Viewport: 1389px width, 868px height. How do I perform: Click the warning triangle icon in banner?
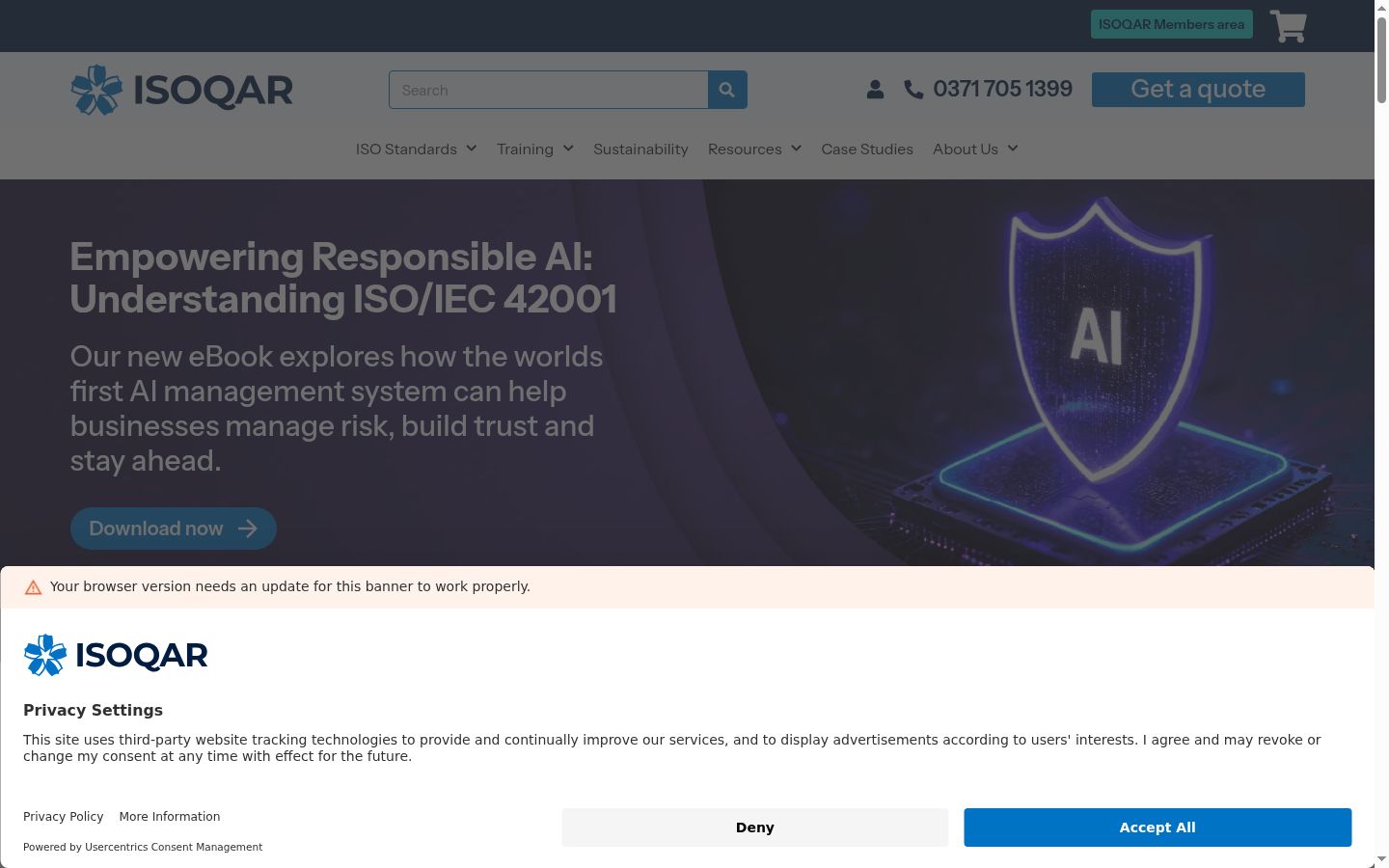pyautogui.click(x=33, y=587)
